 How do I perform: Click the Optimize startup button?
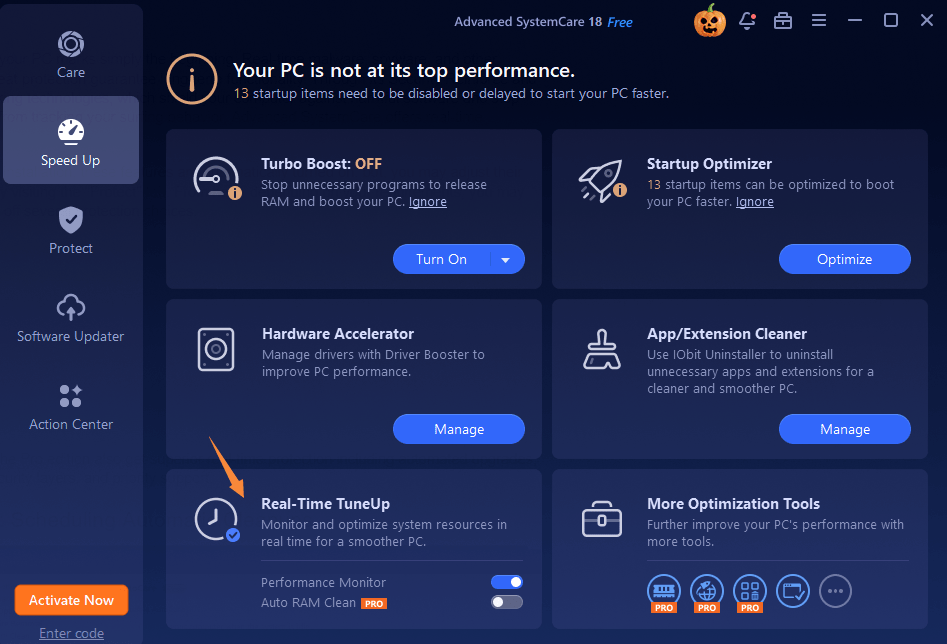[844, 259]
